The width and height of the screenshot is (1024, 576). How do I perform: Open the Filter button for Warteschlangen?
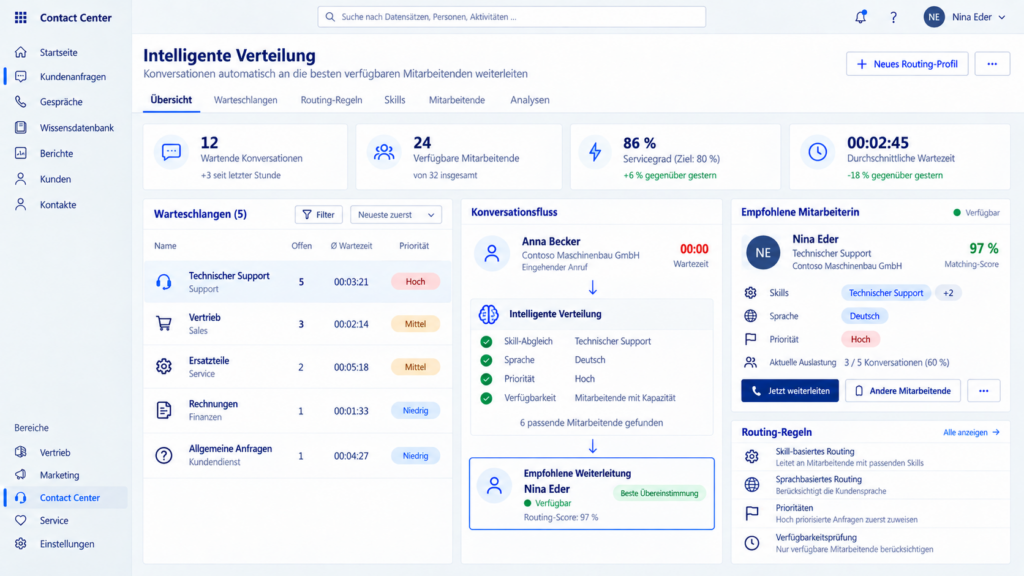(x=319, y=214)
